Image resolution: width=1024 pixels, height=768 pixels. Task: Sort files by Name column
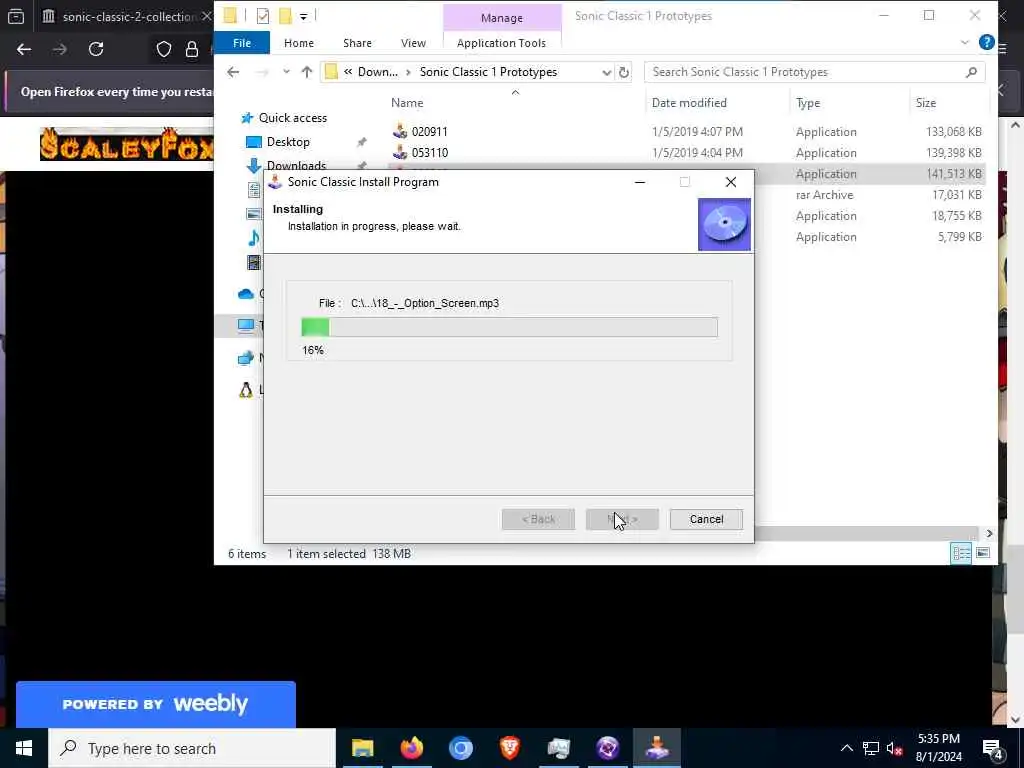407,103
